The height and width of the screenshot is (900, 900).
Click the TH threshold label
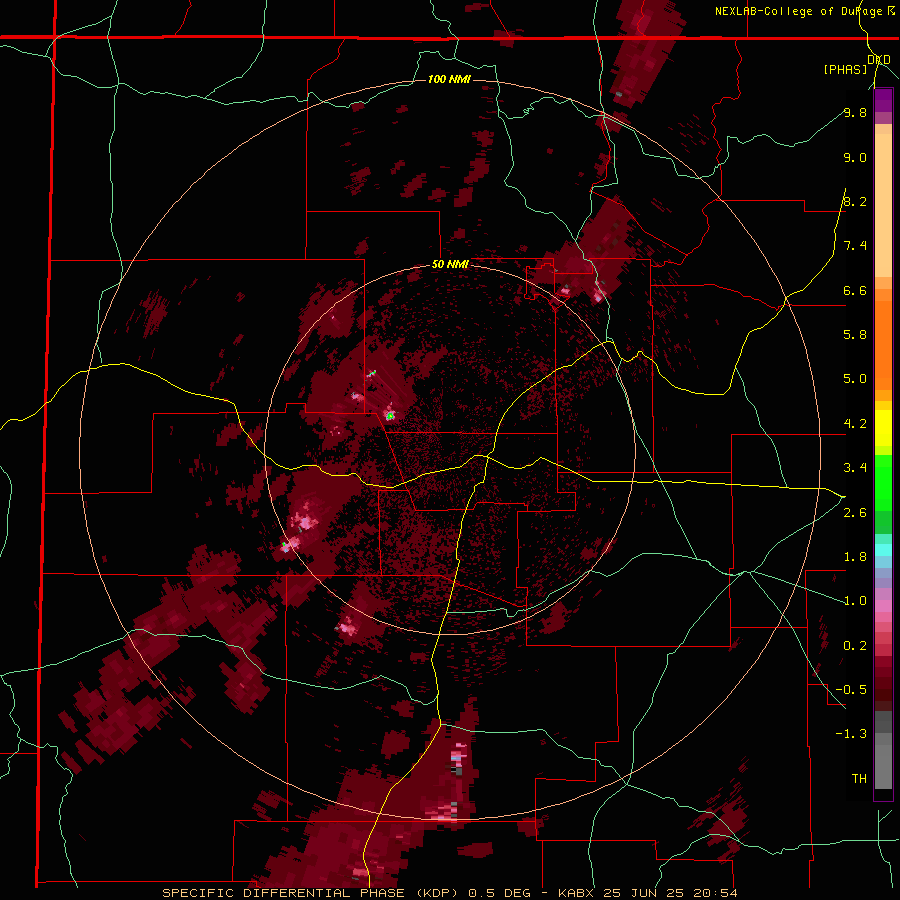(859, 779)
